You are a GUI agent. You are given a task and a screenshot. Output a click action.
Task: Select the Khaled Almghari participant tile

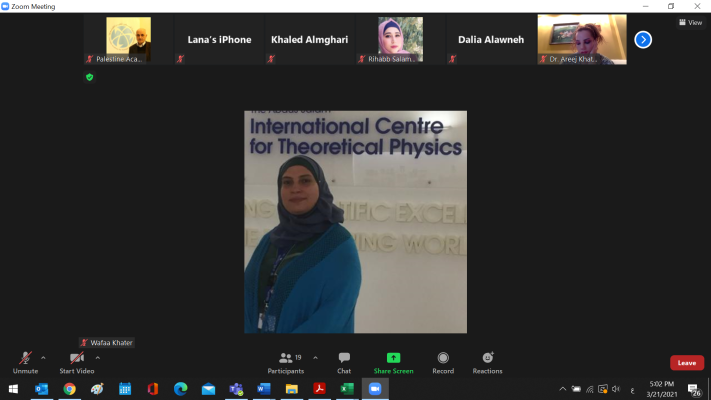coord(309,40)
